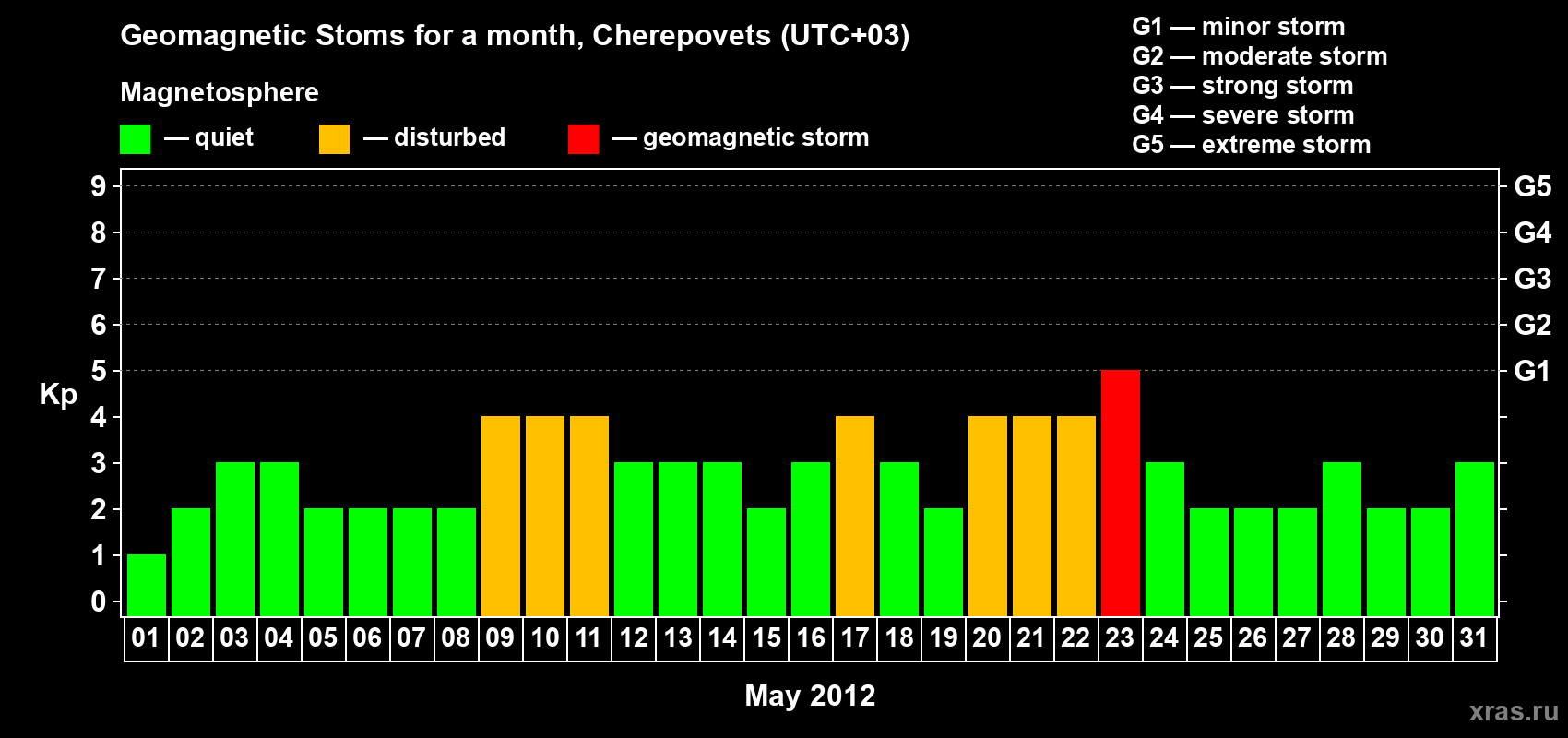This screenshot has height=738, width=1568.
Task: Click the Kp value 7 on left axis
Action: (x=99, y=279)
